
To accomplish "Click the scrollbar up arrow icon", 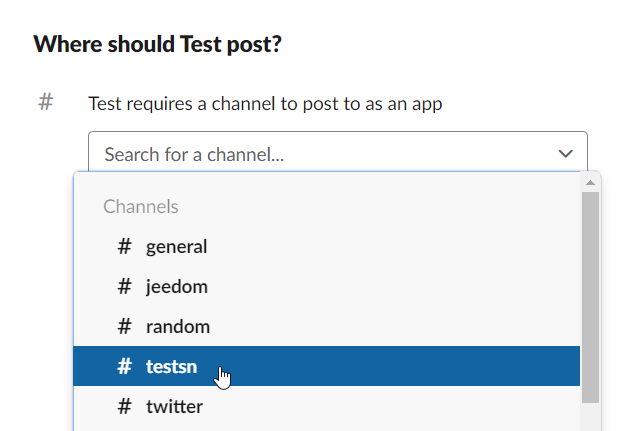I will pos(590,182).
